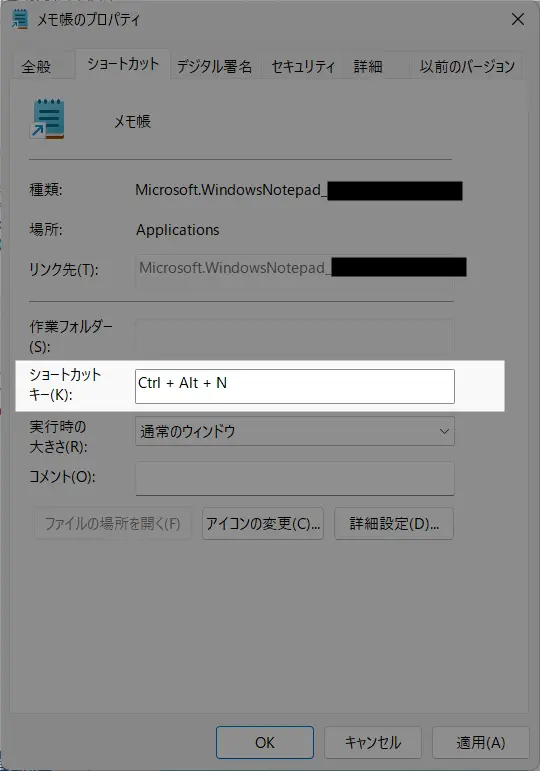
Task: Focus the ショートカットキー field with Ctrl + Alt + N
Action: 295,386
